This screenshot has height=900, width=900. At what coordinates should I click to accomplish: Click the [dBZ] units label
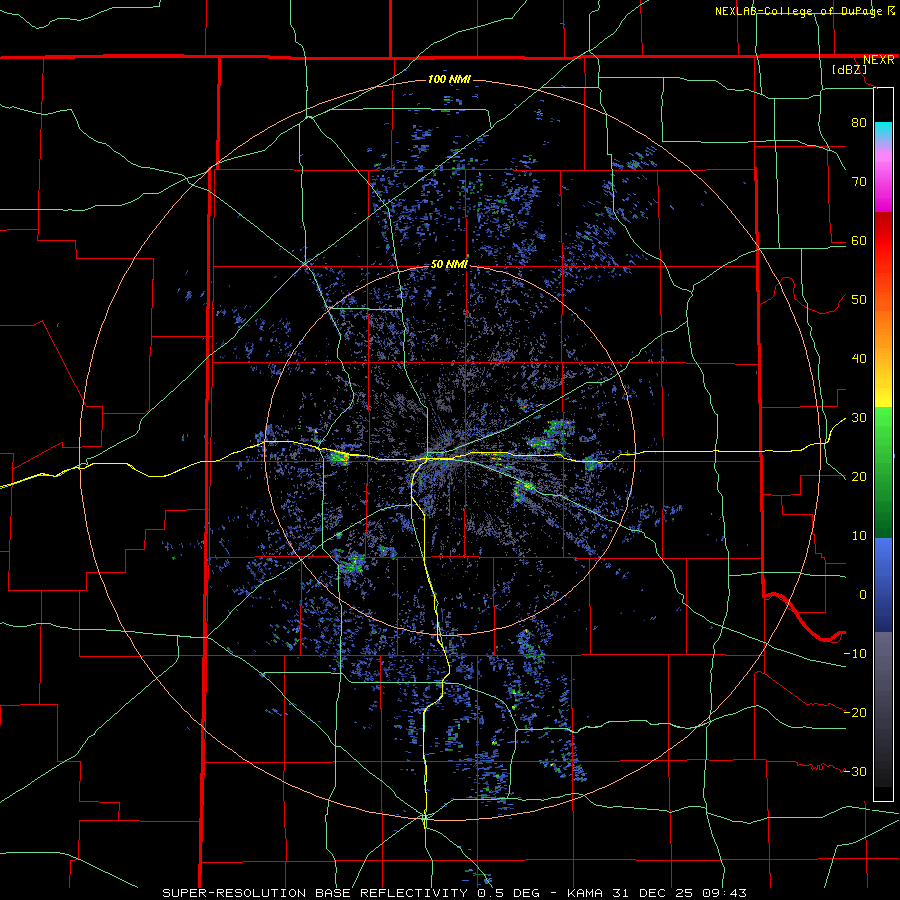point(849,70)
